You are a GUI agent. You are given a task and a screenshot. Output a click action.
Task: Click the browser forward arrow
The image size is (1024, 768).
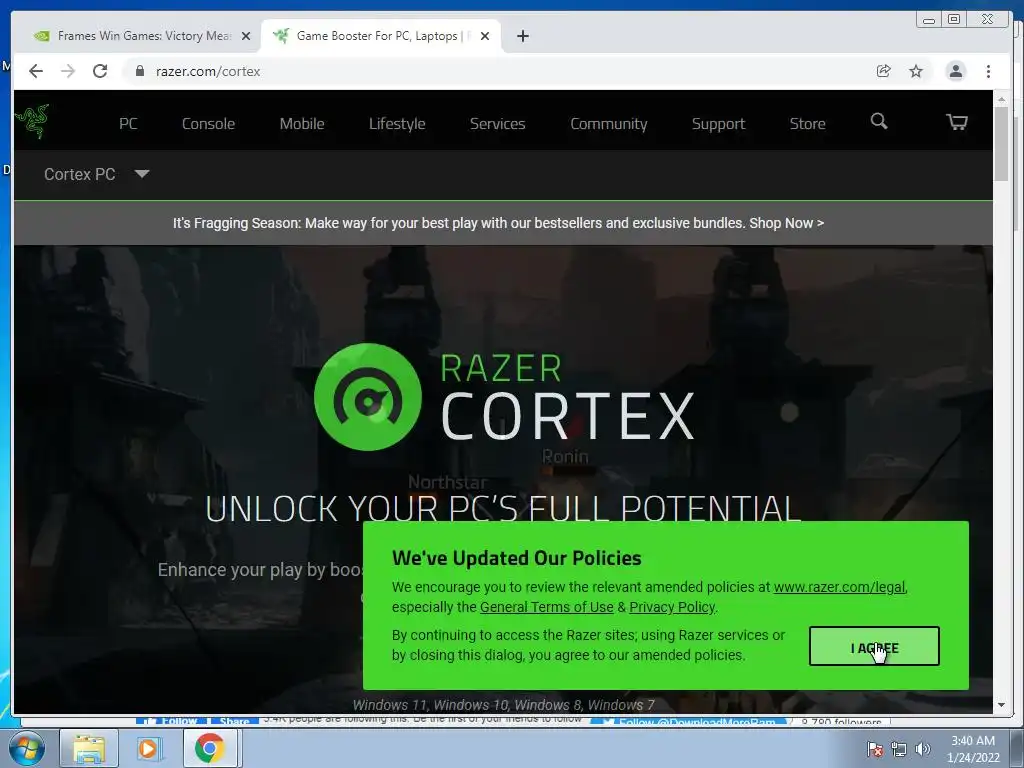tap(68, 71)
